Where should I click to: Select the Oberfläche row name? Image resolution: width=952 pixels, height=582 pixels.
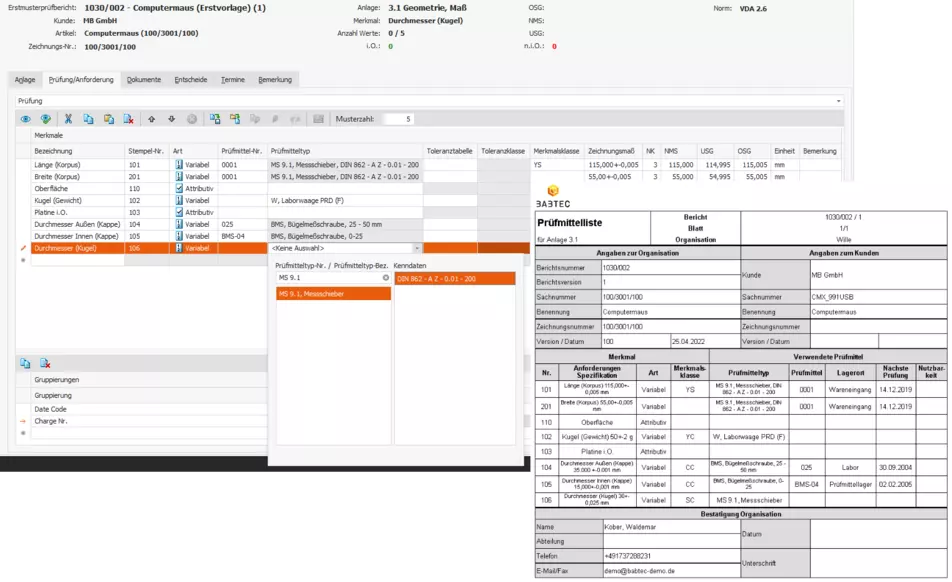51,188
